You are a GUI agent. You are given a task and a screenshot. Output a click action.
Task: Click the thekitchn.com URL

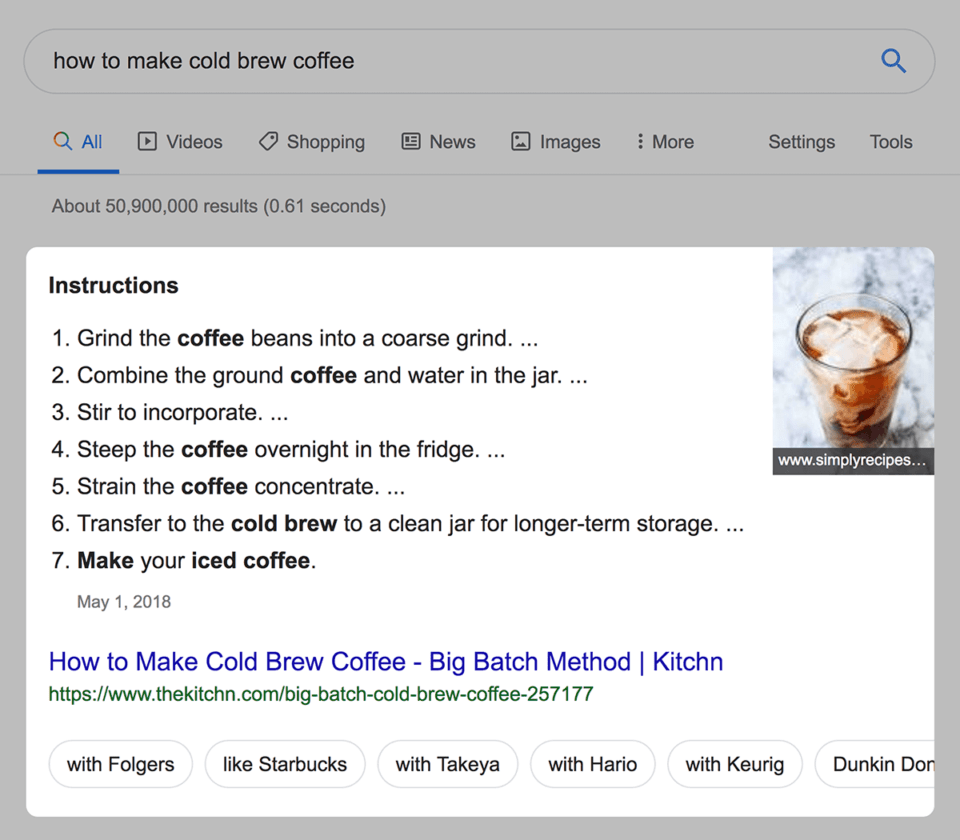[322, 694]
